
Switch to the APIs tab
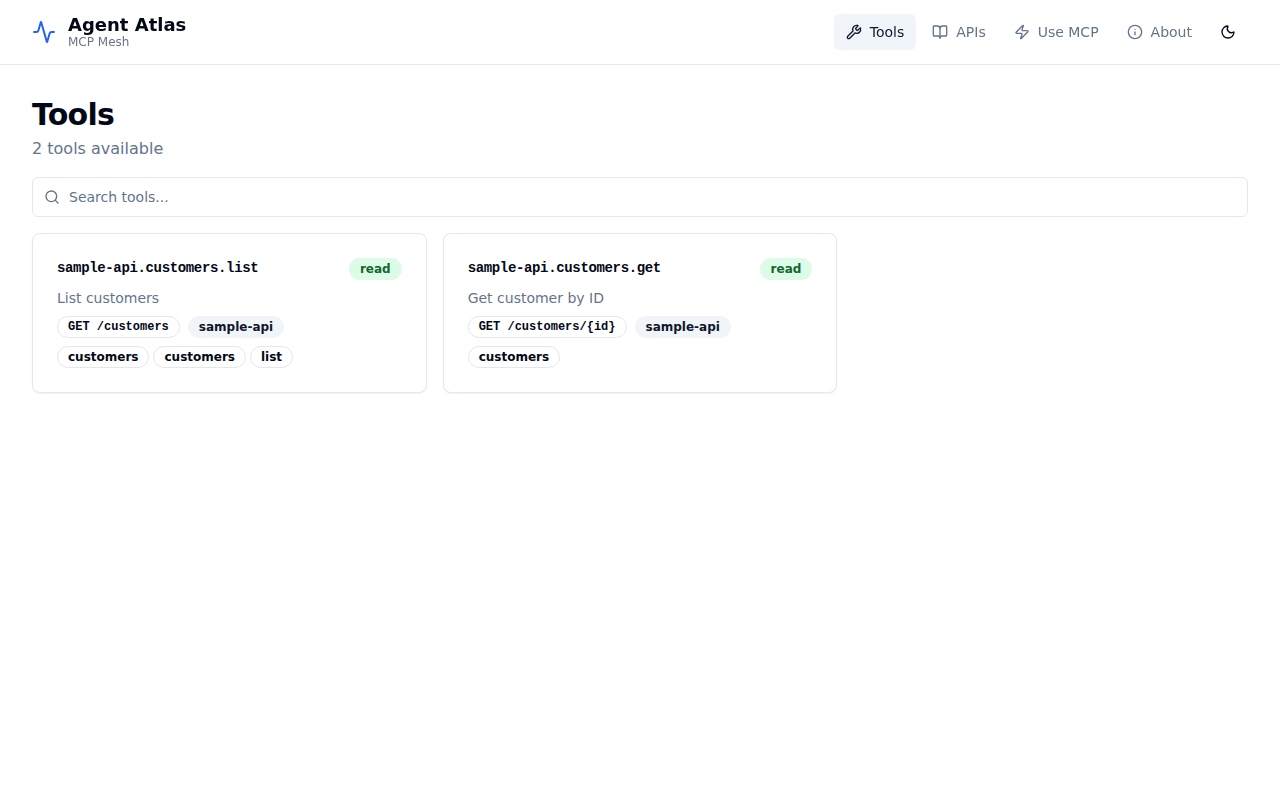(x=958, y=31)
